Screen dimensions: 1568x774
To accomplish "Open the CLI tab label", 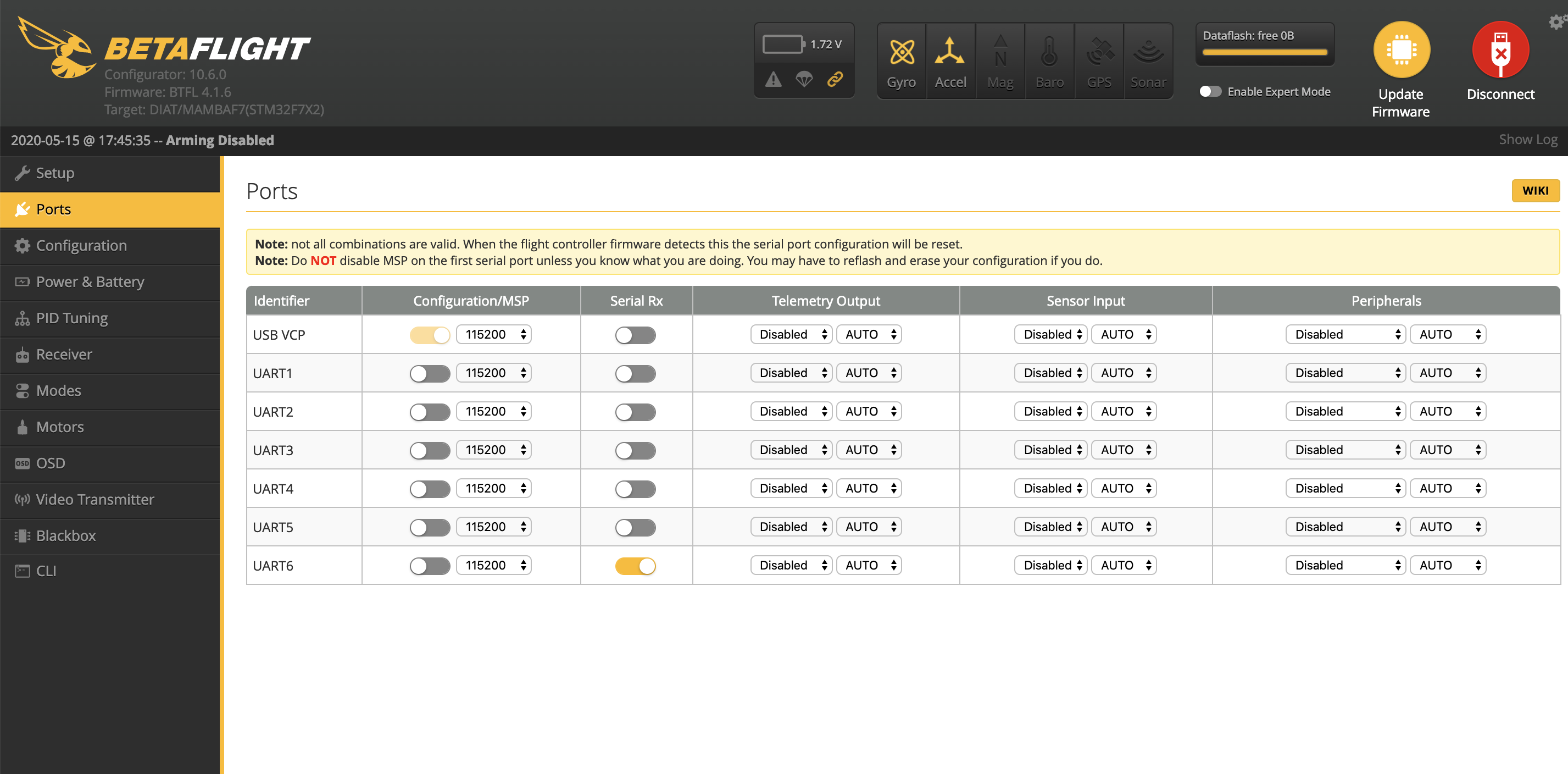I will (x=46, y=571).
